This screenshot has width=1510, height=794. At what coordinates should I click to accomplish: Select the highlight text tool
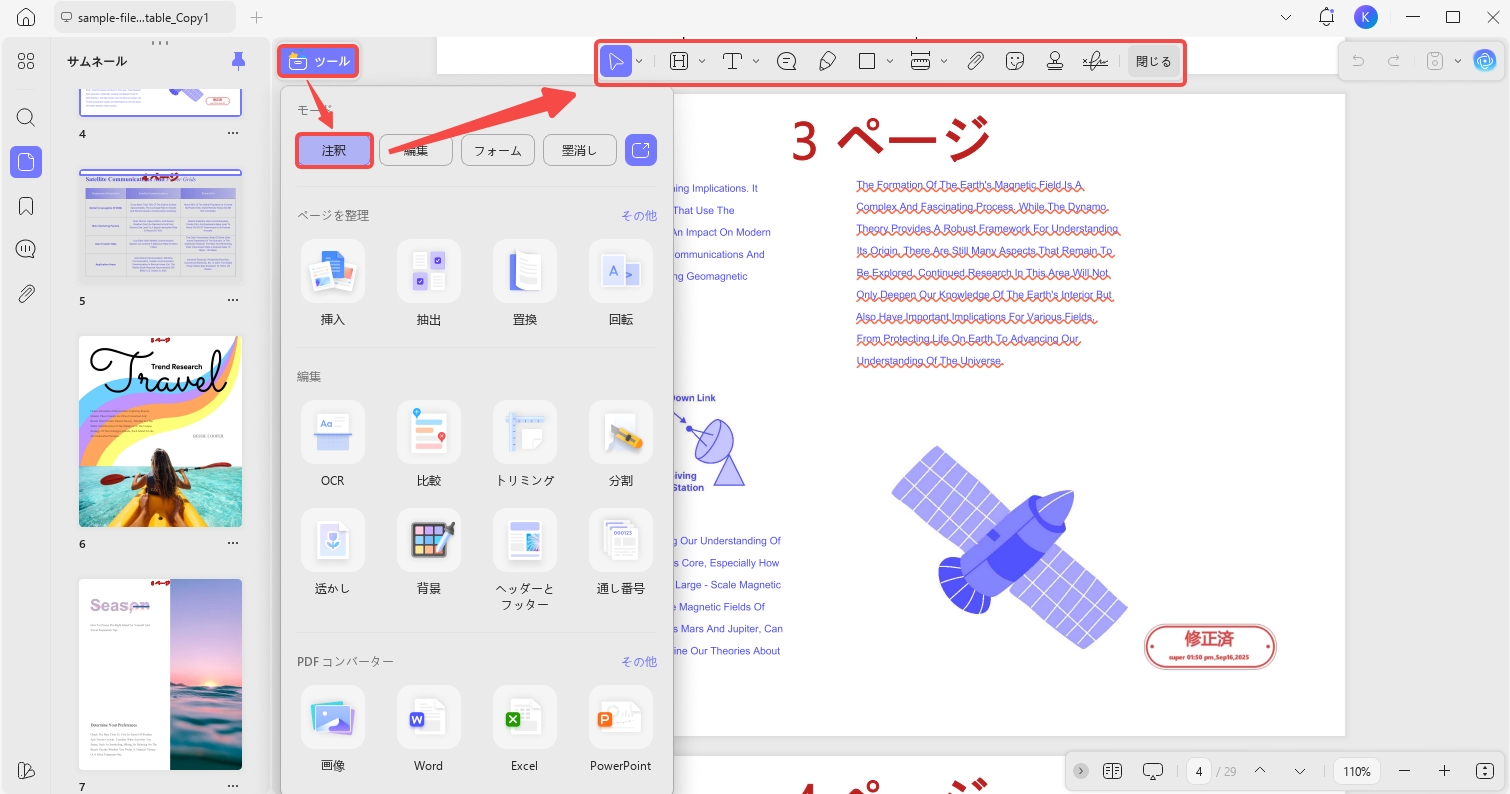tap(679, 61)
